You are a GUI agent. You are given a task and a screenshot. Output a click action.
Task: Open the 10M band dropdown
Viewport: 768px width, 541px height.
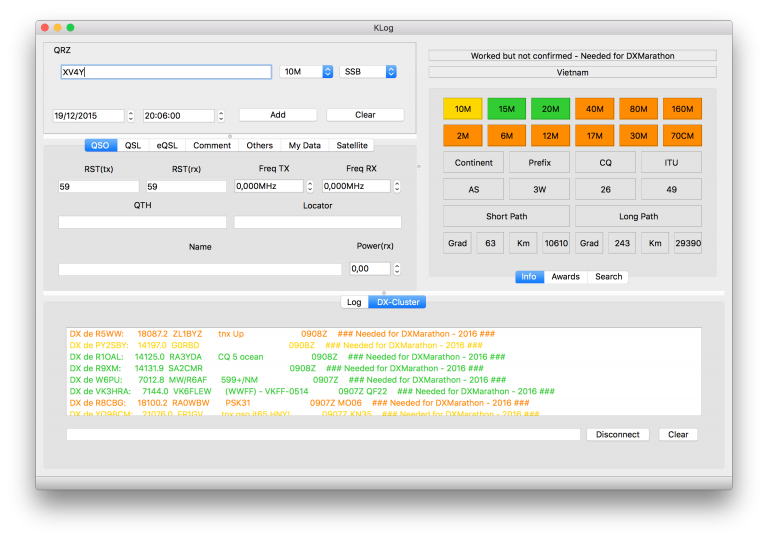point(306,71)
